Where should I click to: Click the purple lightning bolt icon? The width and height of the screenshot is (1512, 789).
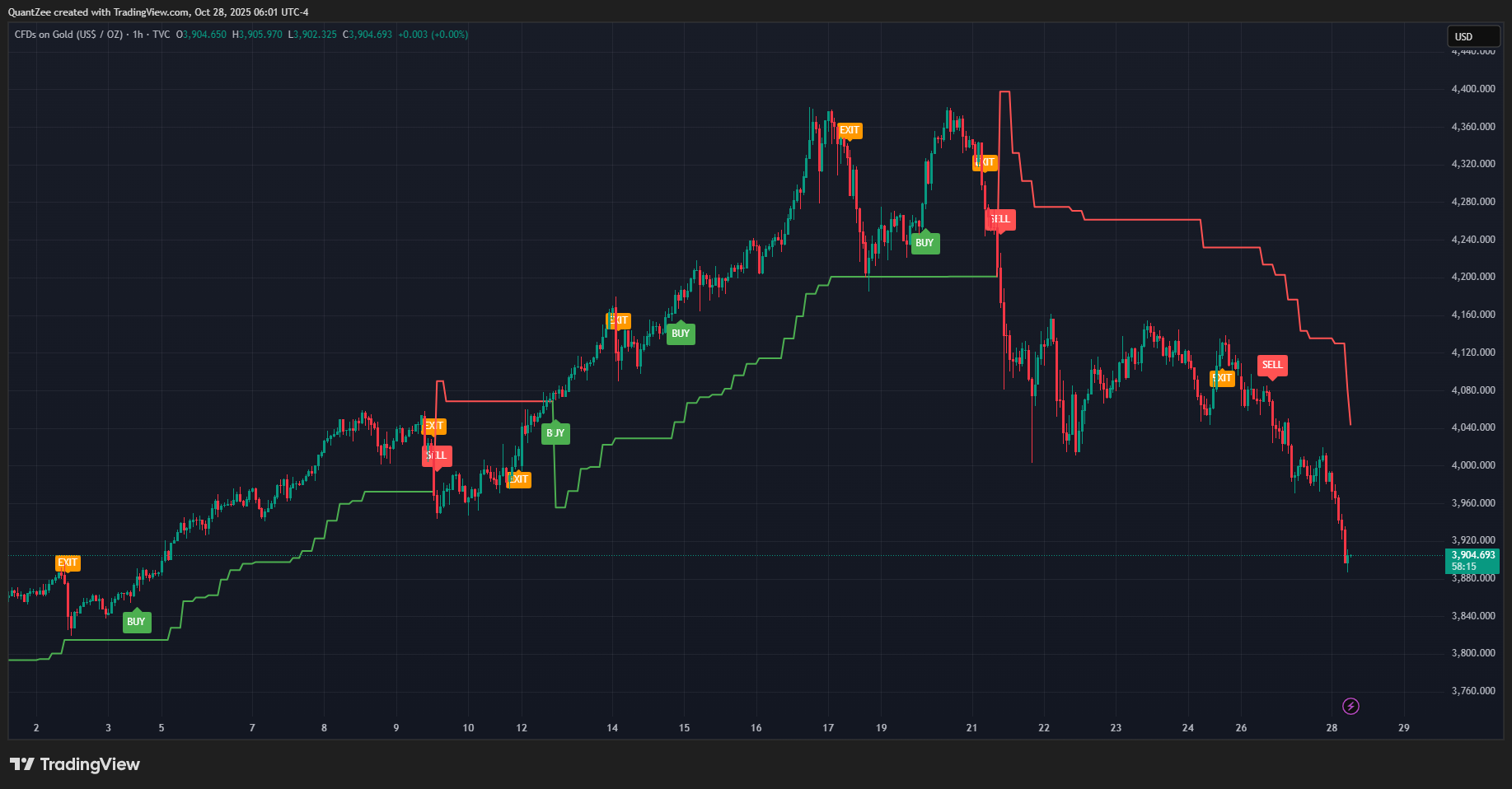coord(1351,706)
